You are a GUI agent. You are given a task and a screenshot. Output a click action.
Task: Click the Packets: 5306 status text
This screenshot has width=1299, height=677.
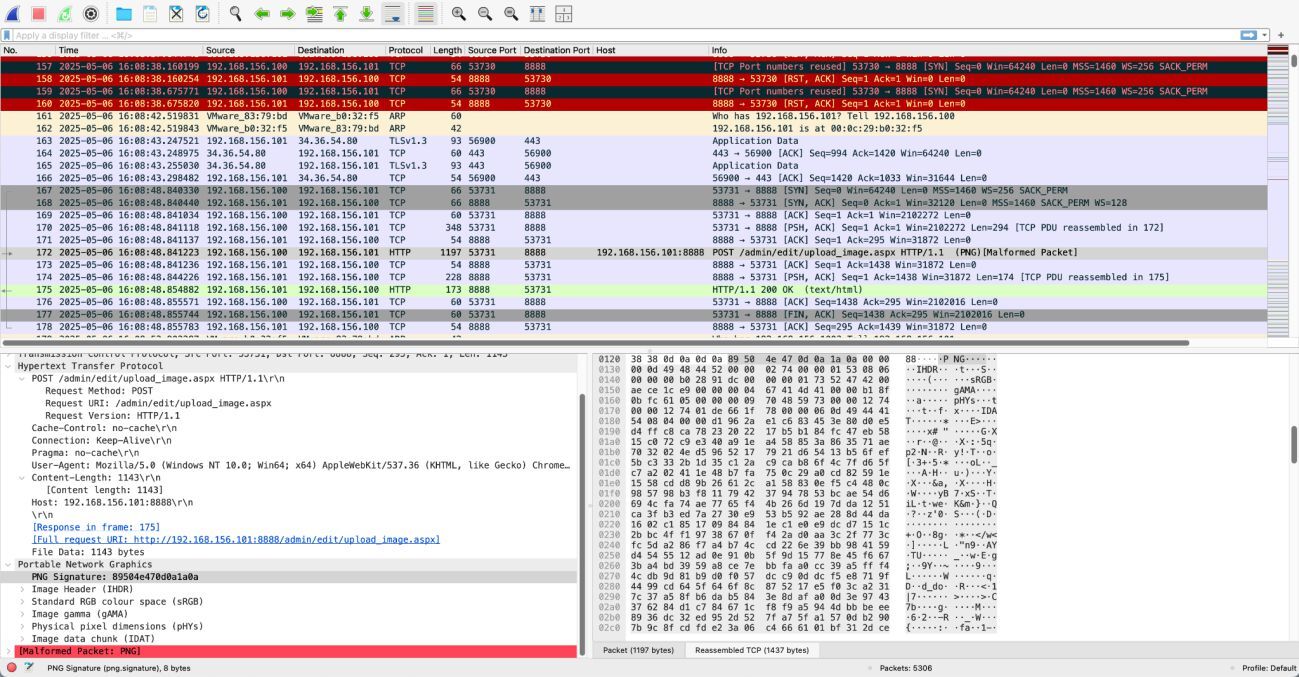904,667
